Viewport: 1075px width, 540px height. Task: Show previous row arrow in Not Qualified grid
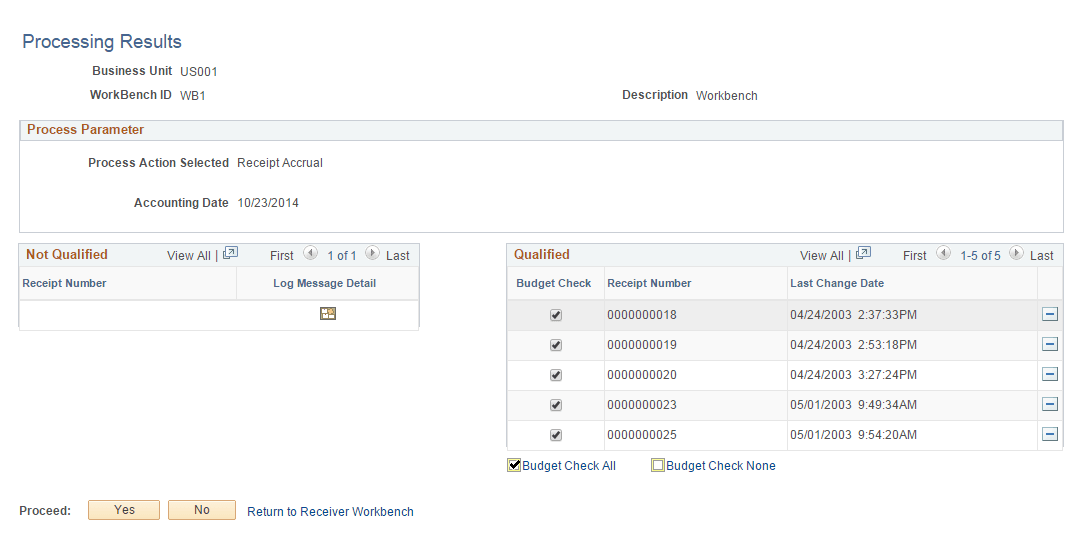click(311, 253)
